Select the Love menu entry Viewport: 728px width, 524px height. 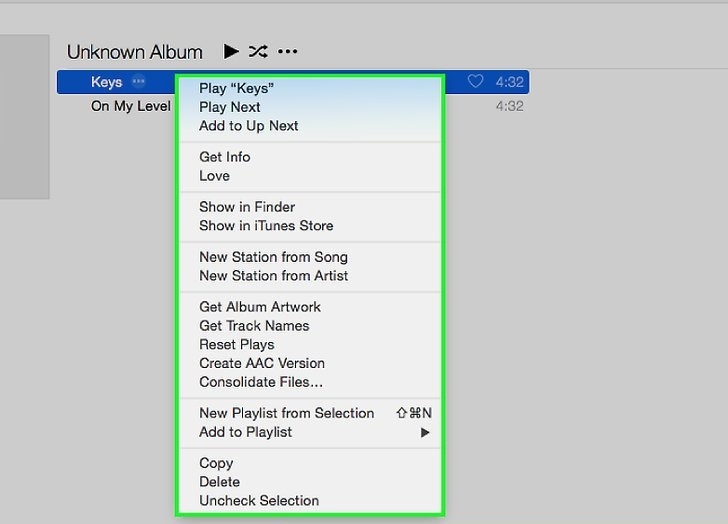310,176
